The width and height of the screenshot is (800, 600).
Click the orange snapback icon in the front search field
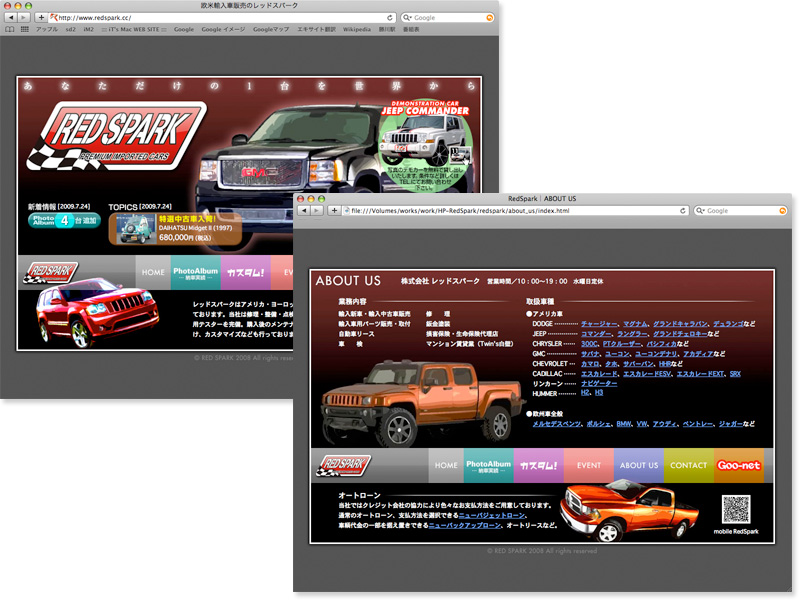click(783, 211)
